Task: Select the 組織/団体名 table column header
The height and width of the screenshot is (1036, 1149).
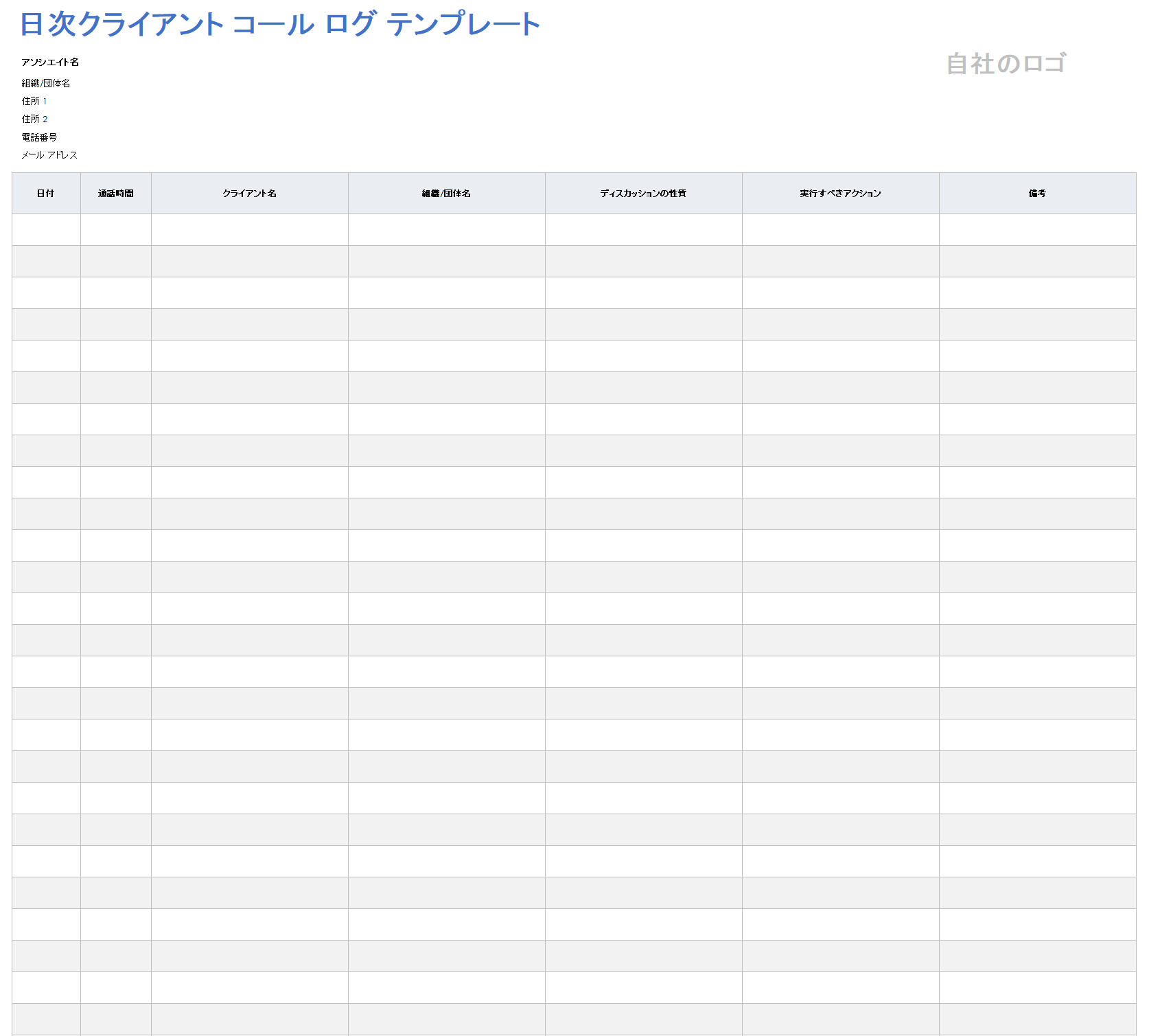Action: tap(447, 194)
